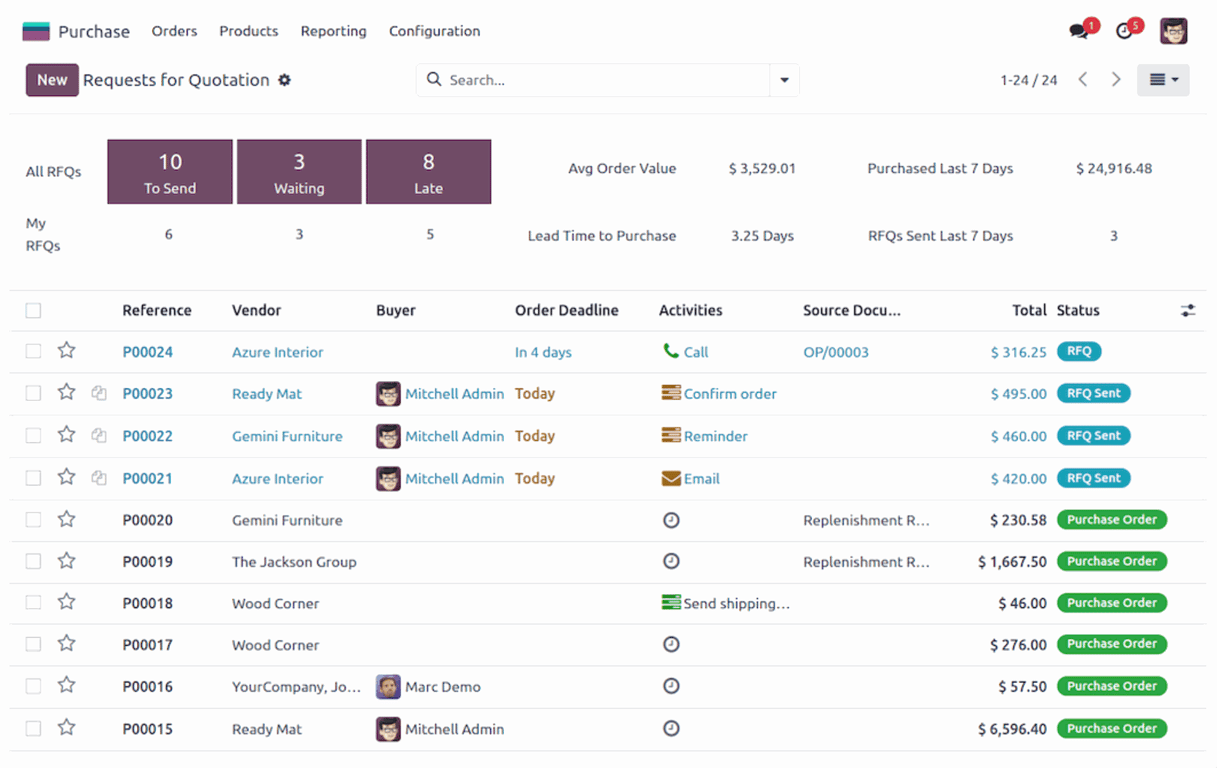This screenshot has width=1217, height=768.
Task: Click the duplicate icon next to P00023
Action: click(x=98, y=394)
